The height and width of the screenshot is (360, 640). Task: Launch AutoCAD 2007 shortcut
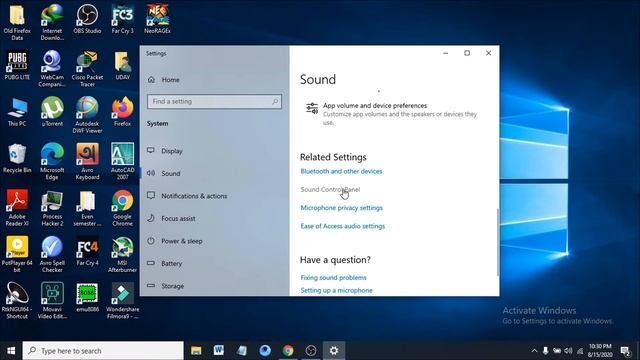coord(122,161)
